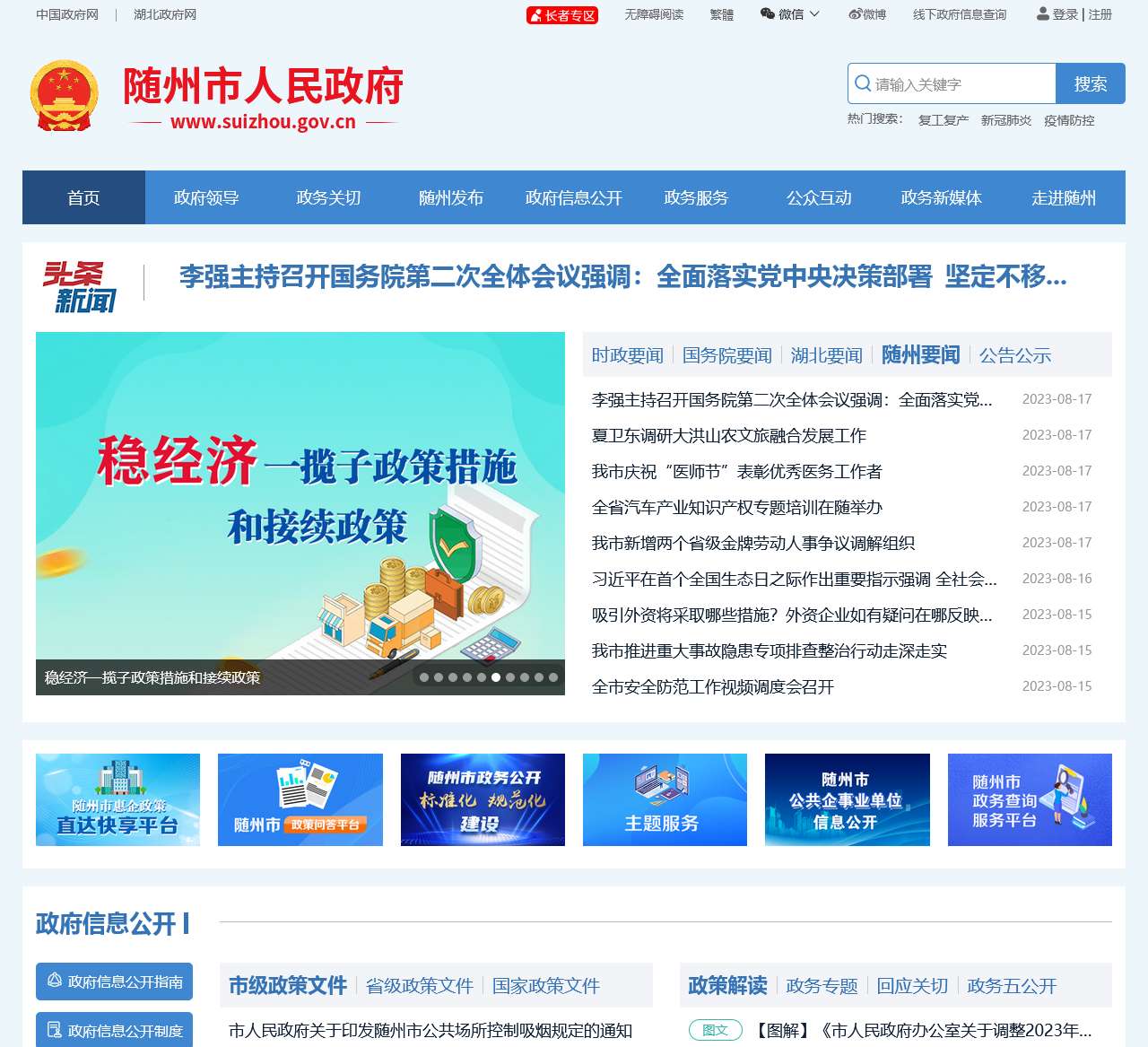Open the 政府信息公开 menu item
The height and width of the screenshot is (1047, 1148).
point(574,197)
